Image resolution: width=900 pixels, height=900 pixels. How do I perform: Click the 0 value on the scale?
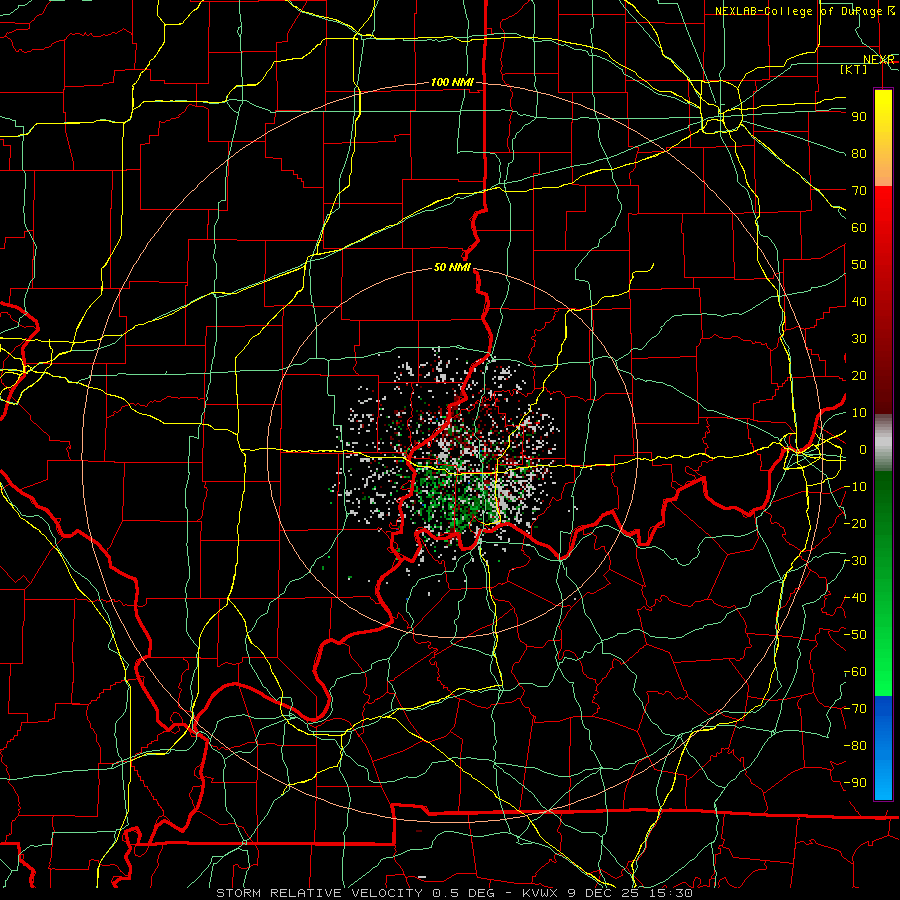coord(863,450)
